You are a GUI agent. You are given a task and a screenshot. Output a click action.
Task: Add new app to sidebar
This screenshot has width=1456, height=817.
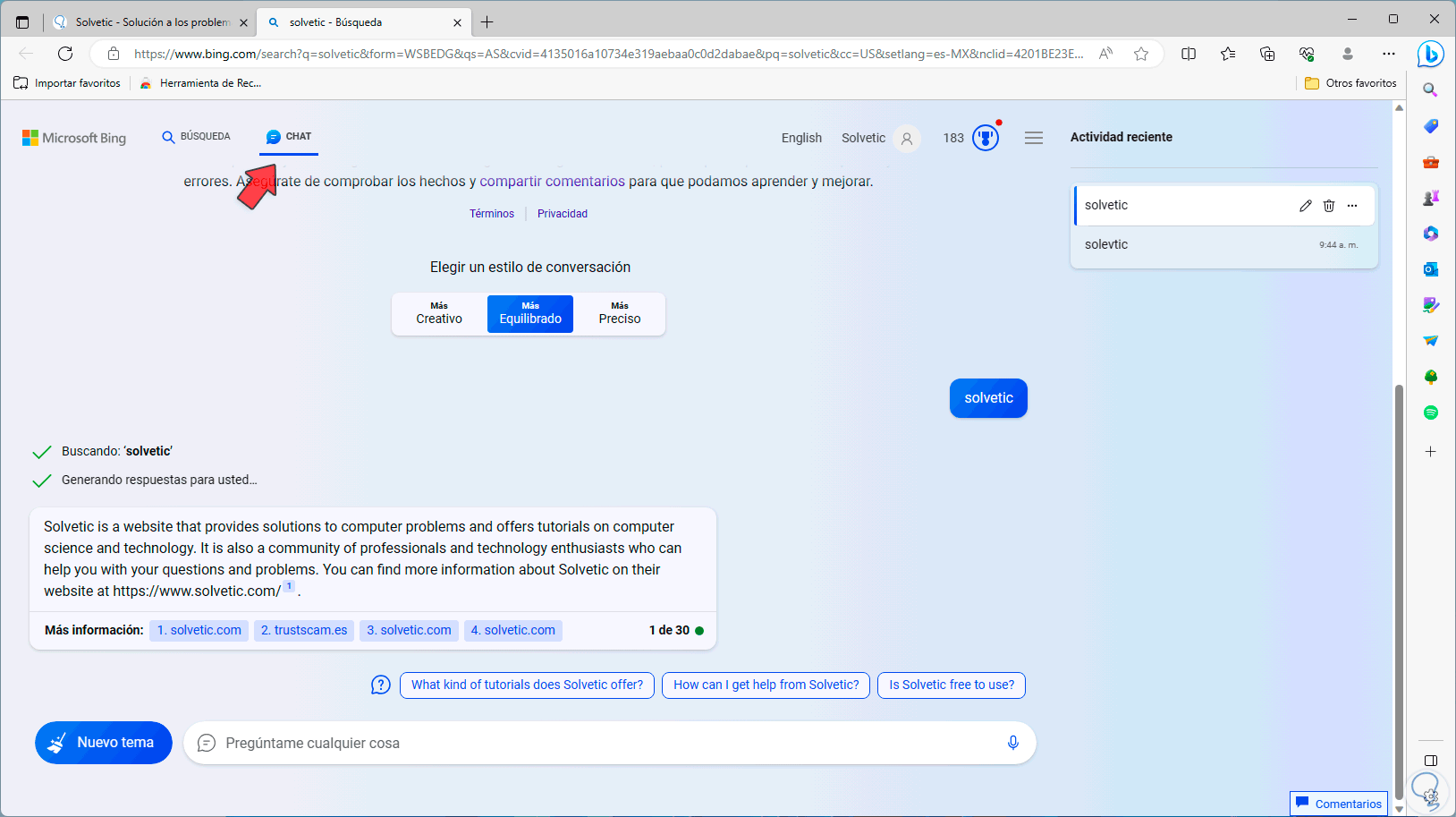(1431, 452)
